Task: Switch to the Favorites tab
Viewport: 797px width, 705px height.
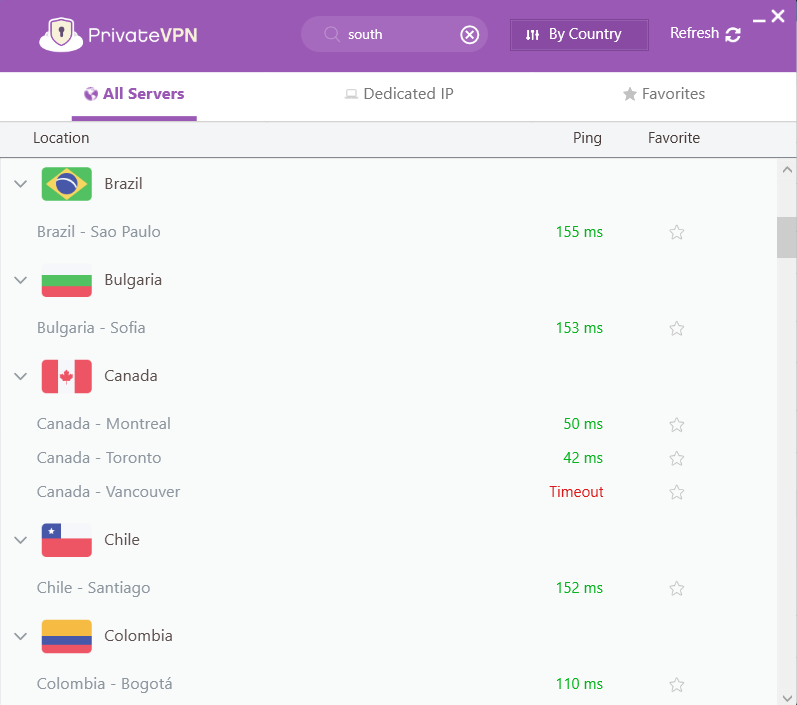Action: tap(664, 94)
